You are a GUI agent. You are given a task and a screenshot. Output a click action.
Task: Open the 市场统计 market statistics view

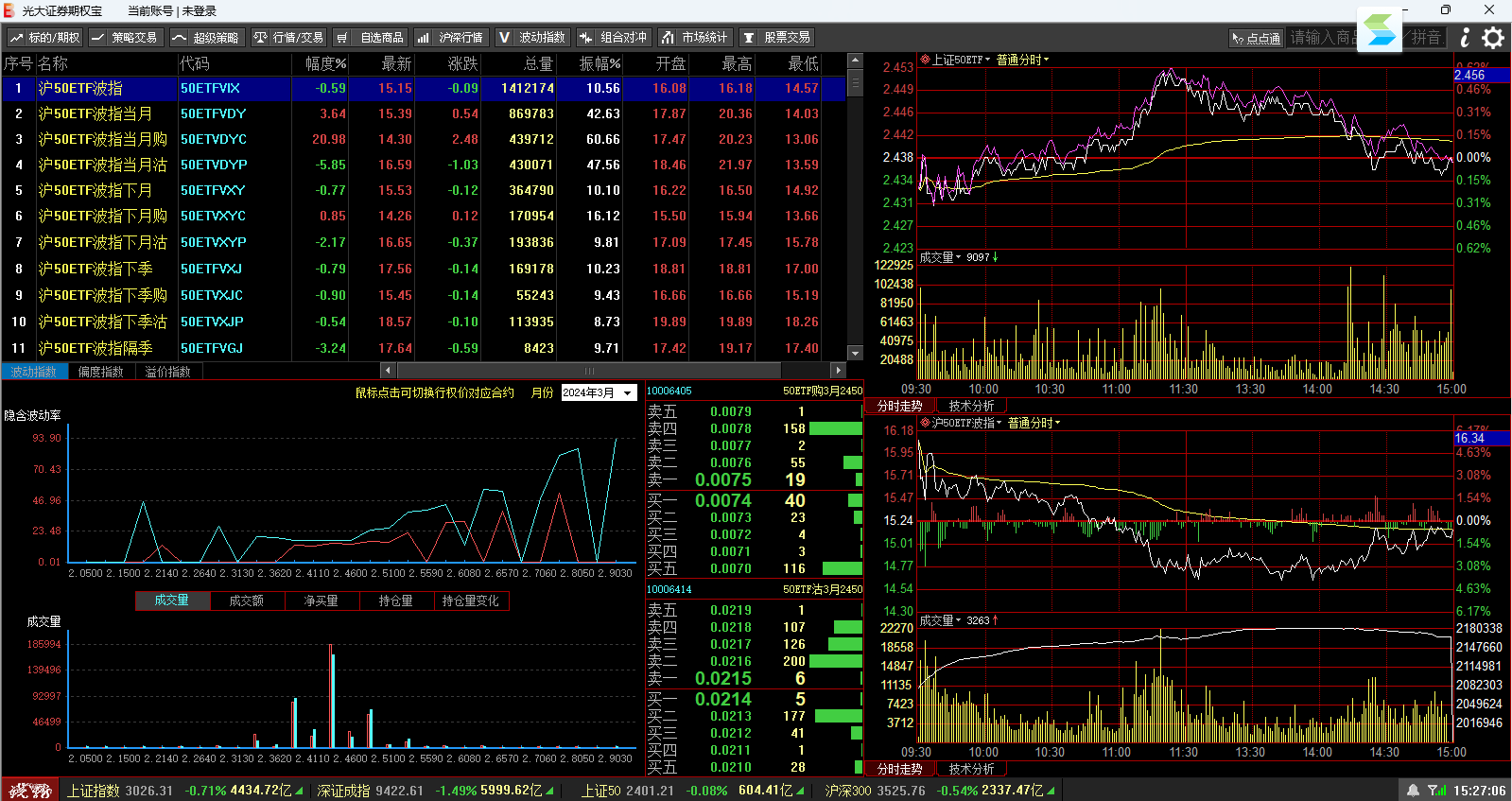pos(695,38)
